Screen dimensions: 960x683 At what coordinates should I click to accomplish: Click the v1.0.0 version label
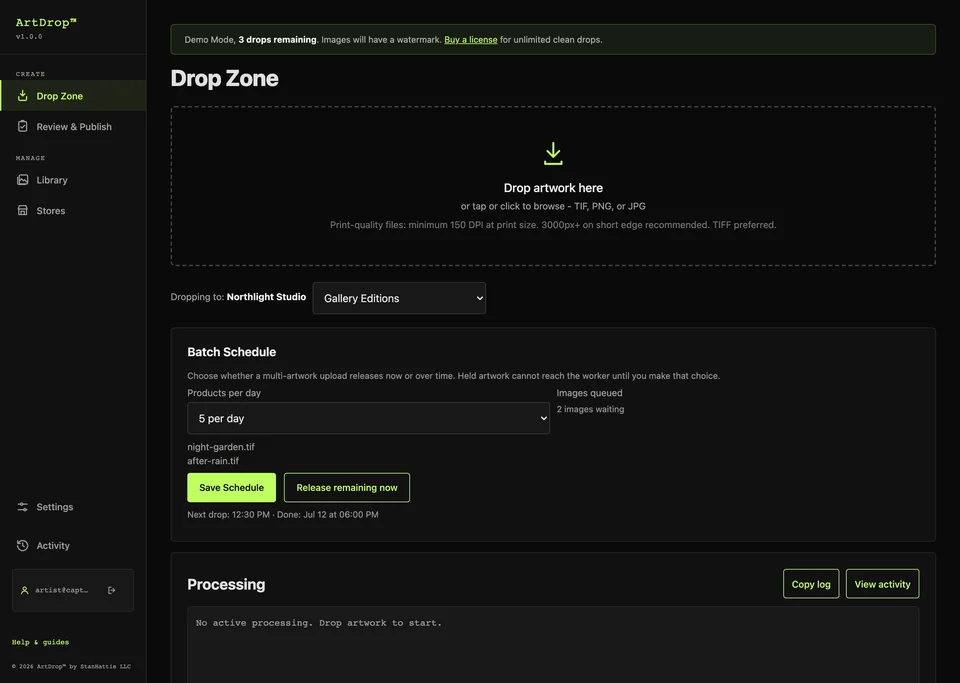[29, 37]
